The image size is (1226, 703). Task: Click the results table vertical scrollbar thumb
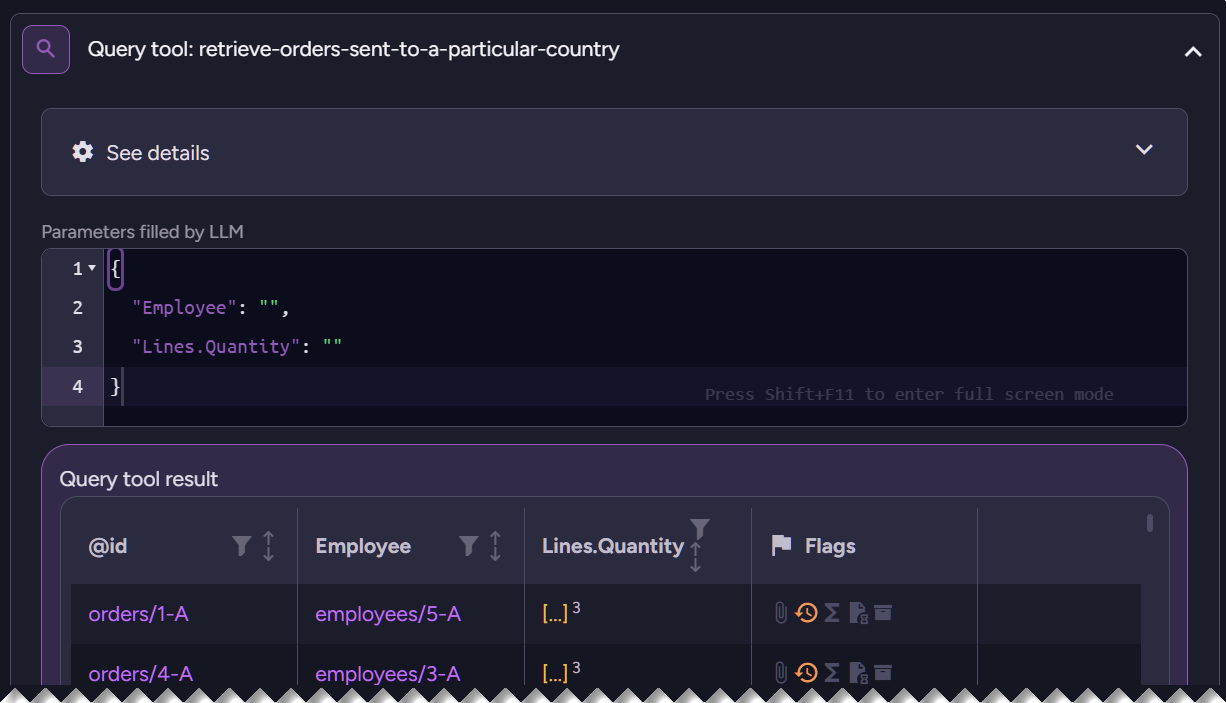(x=1150, y=523)
